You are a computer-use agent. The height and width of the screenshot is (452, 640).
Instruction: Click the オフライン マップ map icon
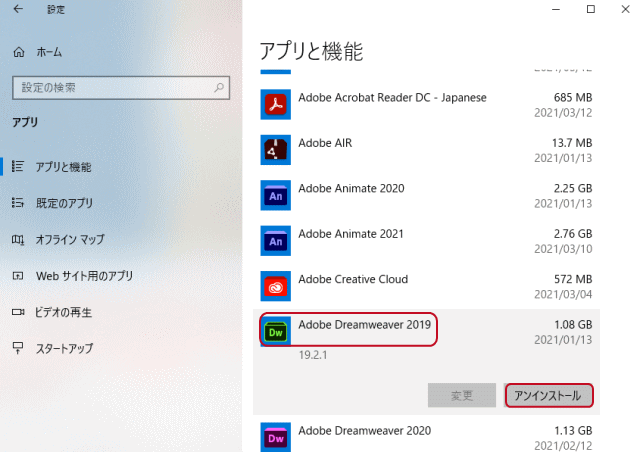(18, 239)
